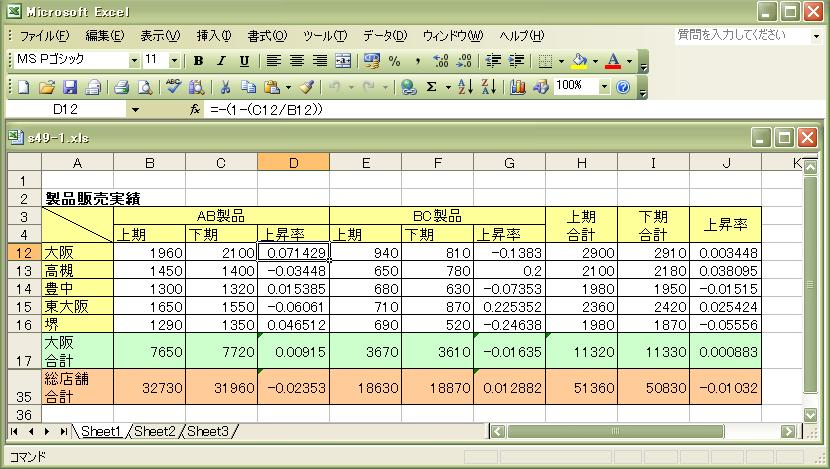Select cell with value 0.225352
The image size is (830, 469).
pyautogui.click(x=509, y=306)
